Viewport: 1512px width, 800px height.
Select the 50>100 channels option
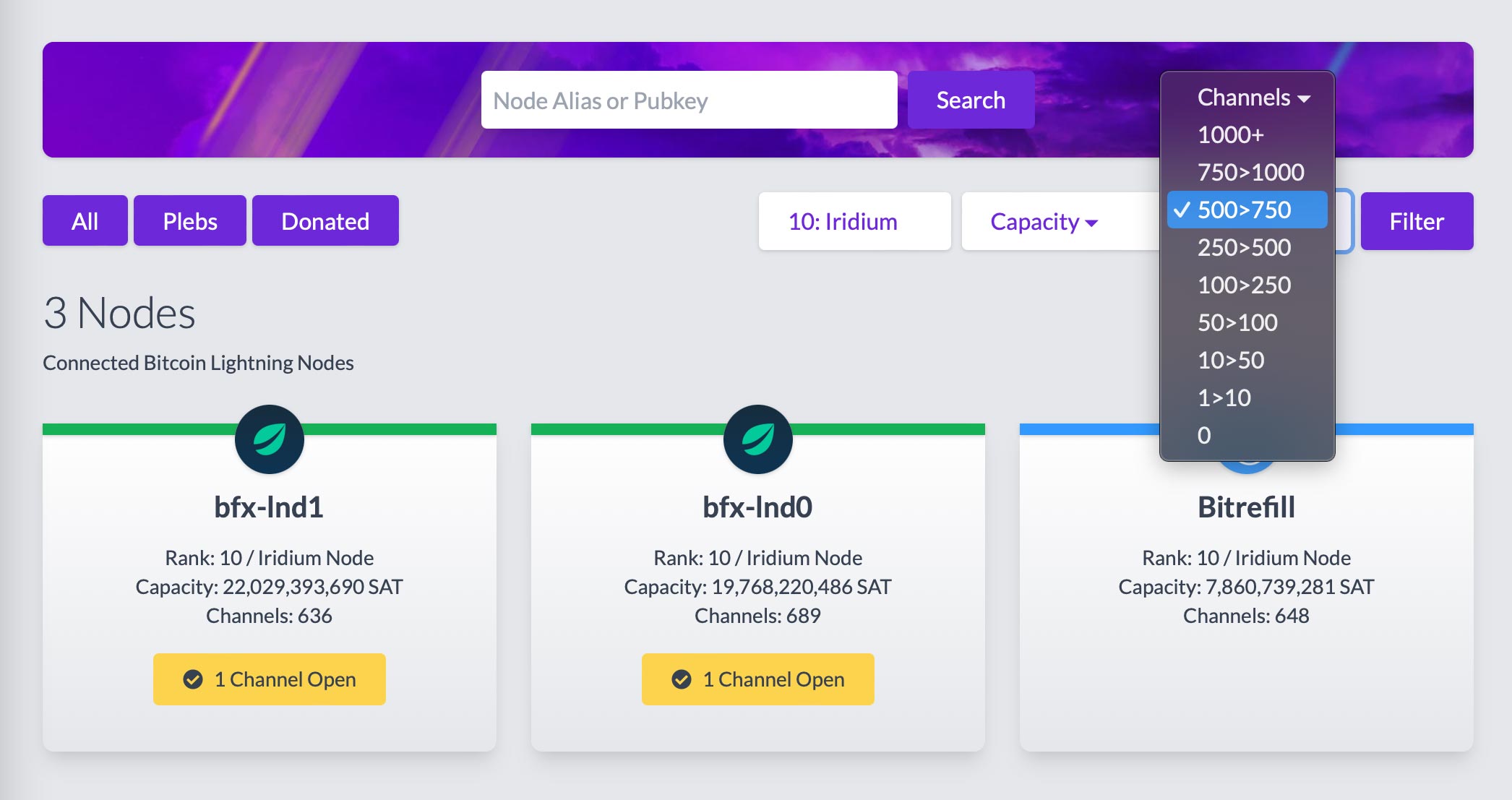(1237, 322)
